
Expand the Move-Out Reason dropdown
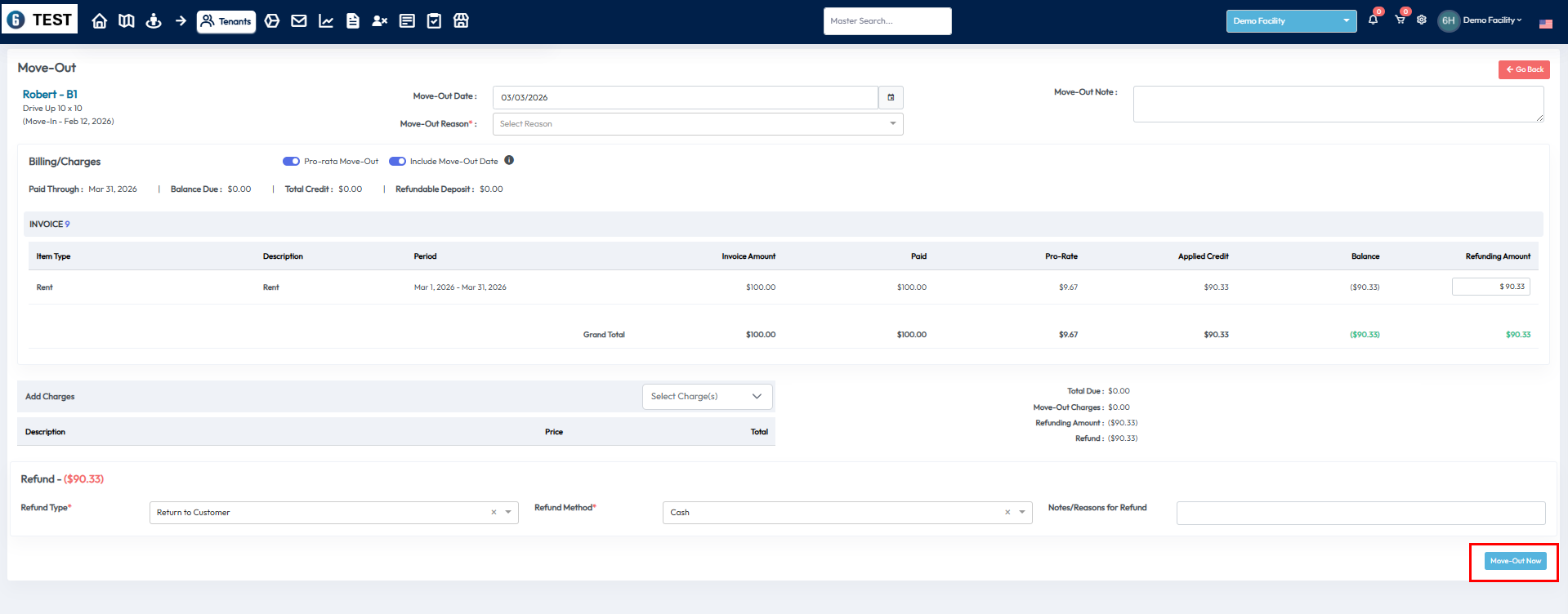(x=697, y=124)
